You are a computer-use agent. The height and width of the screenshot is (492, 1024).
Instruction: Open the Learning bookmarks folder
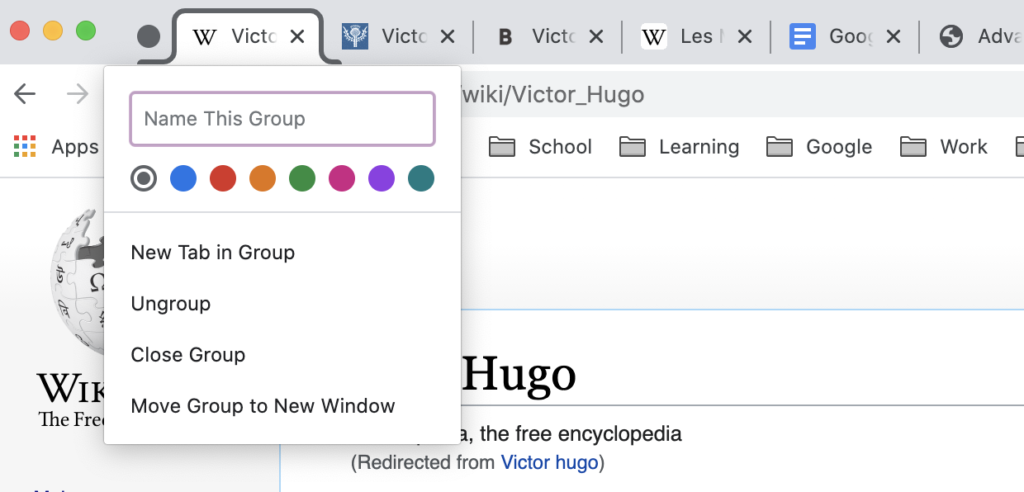click(679, 147)
